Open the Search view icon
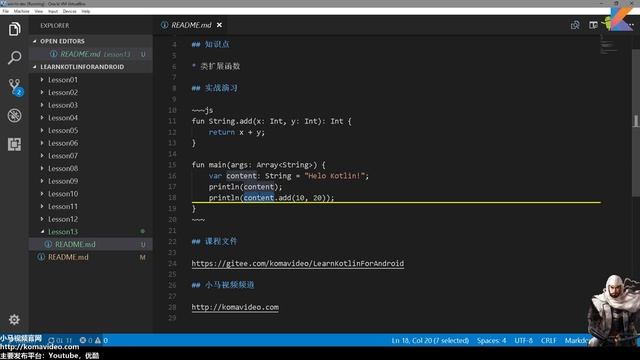640x360 pixels. coord(14,58)
